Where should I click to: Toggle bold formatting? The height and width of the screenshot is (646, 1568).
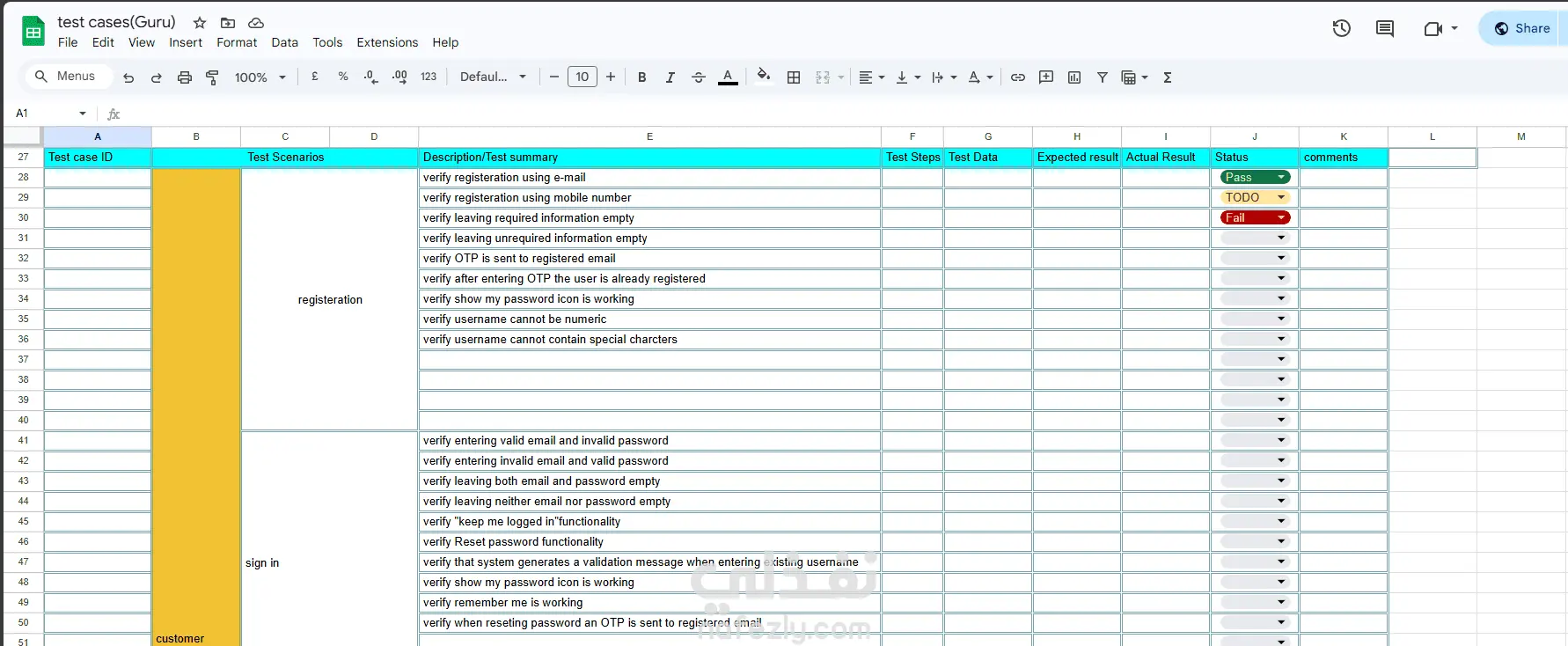642,77
